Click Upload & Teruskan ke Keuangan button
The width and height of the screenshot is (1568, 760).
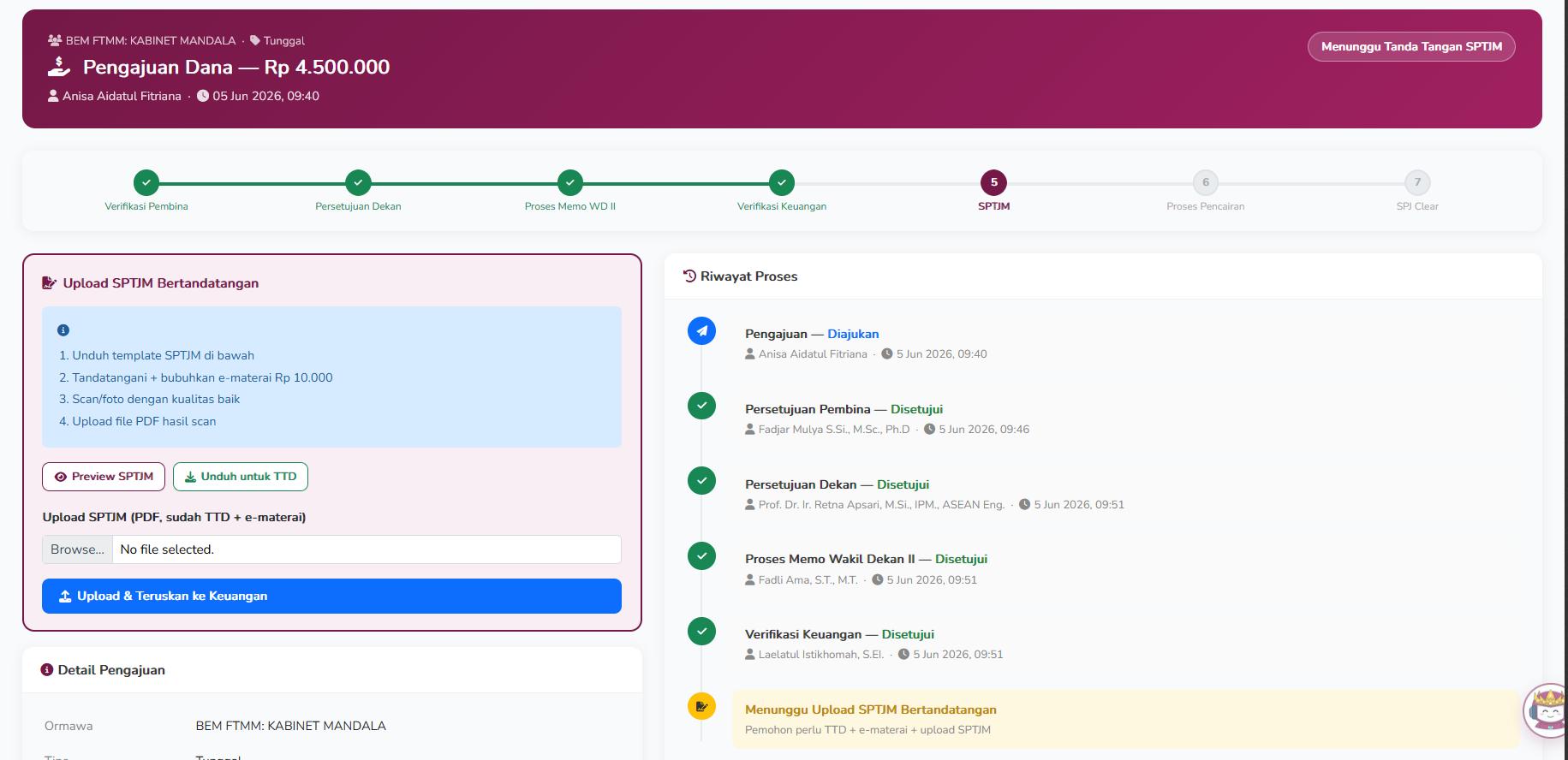click(331, 596)
